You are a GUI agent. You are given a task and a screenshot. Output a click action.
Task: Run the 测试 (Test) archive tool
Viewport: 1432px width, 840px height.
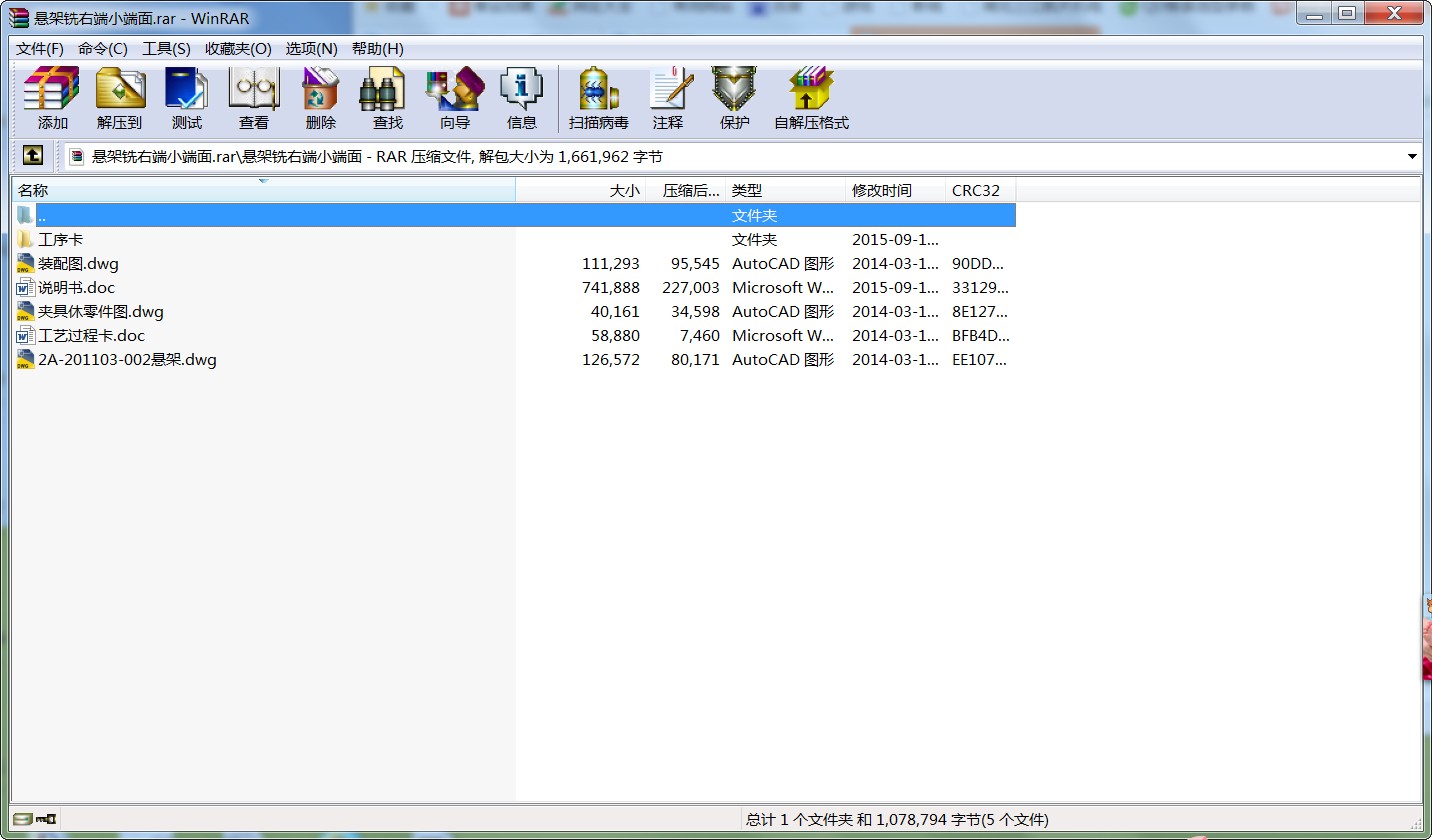coord(187,98)
